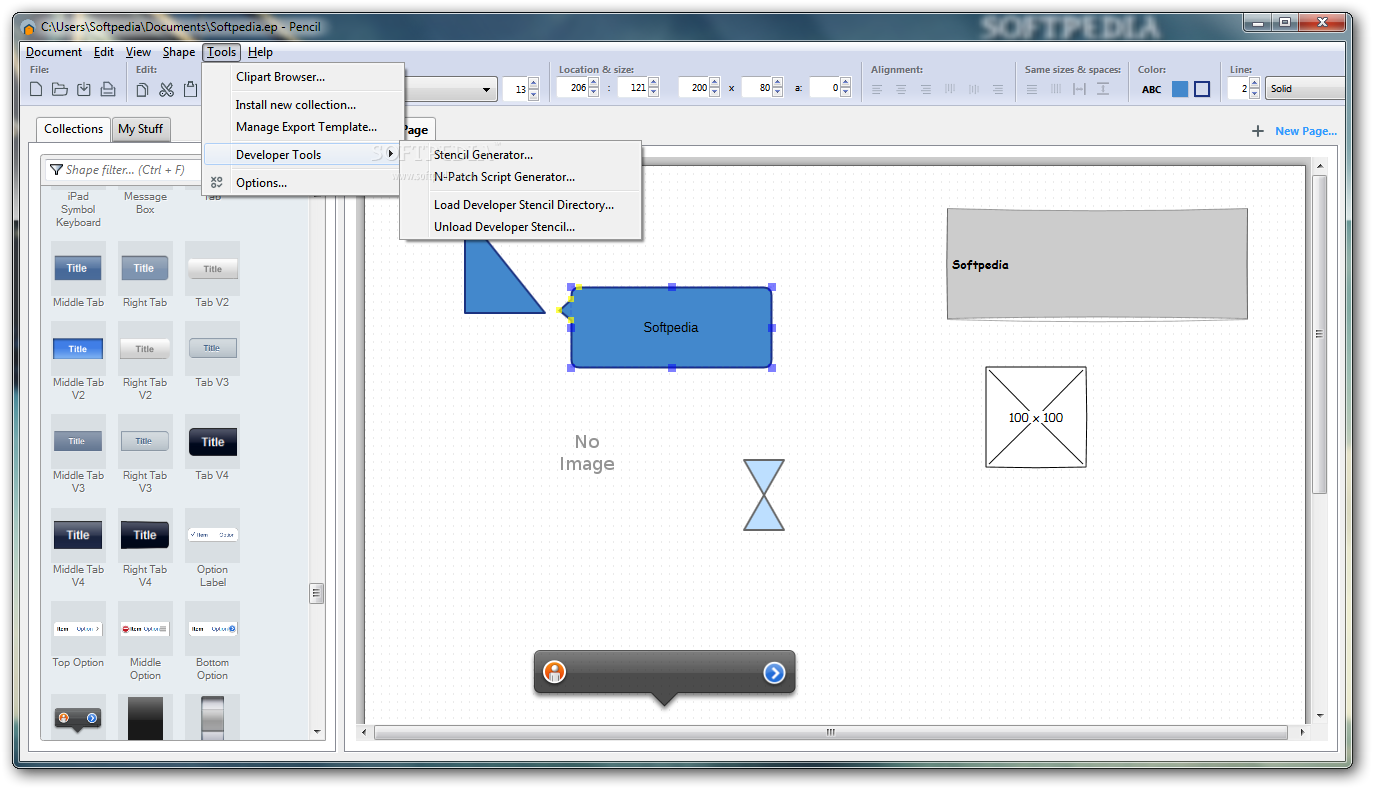Open the font family dropdown arrow
Image resolution: width=1373 pixels, height=789 pixels.
[487, 89]
